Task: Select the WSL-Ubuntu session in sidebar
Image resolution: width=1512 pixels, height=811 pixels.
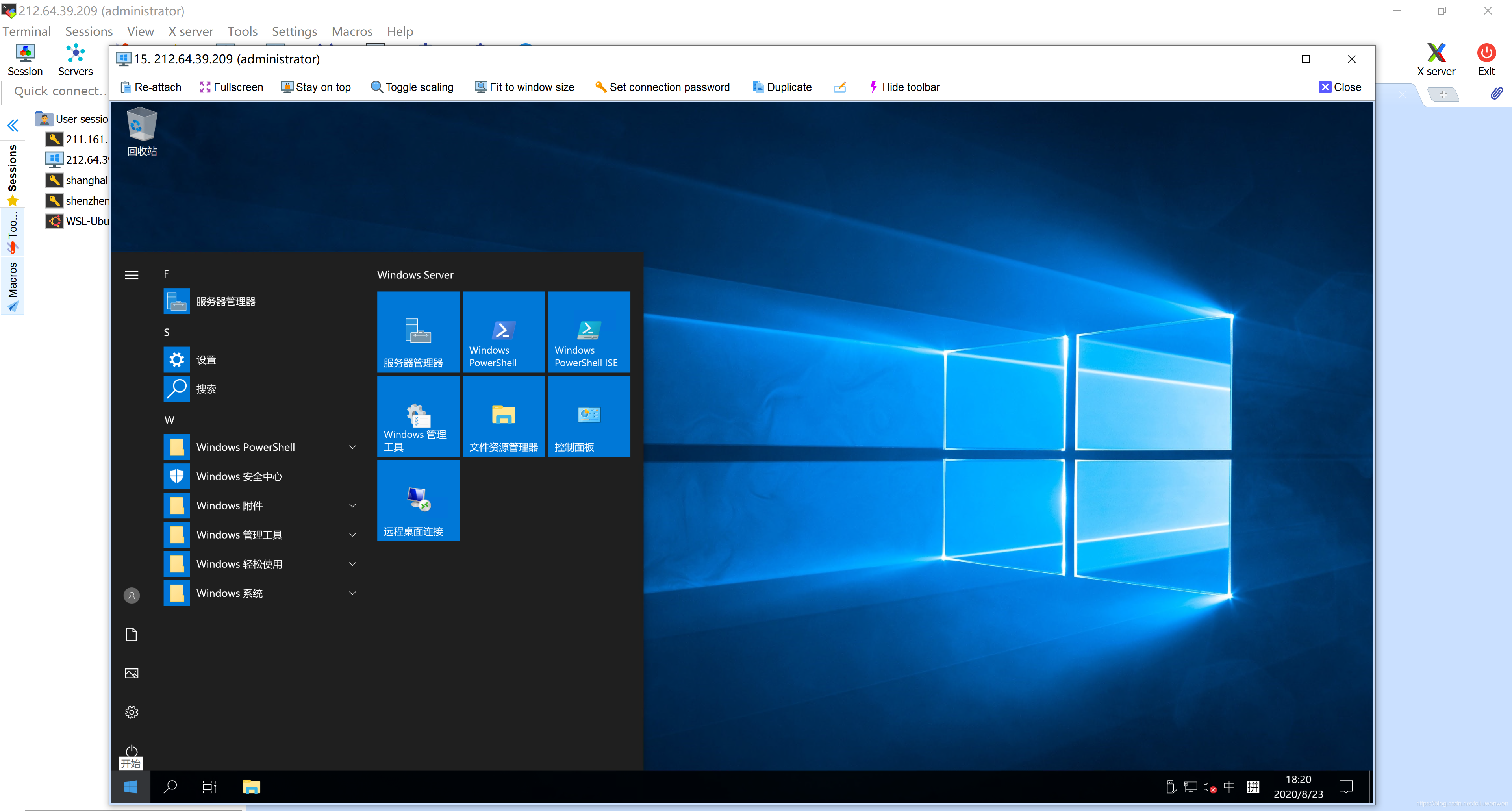Action: pos(77,221)
